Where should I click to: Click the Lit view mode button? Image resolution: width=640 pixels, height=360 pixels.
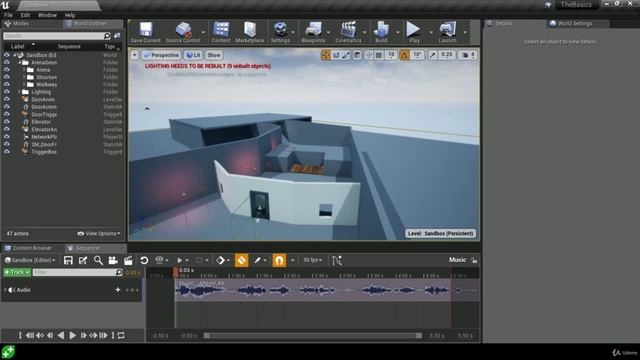pos(193,55)
